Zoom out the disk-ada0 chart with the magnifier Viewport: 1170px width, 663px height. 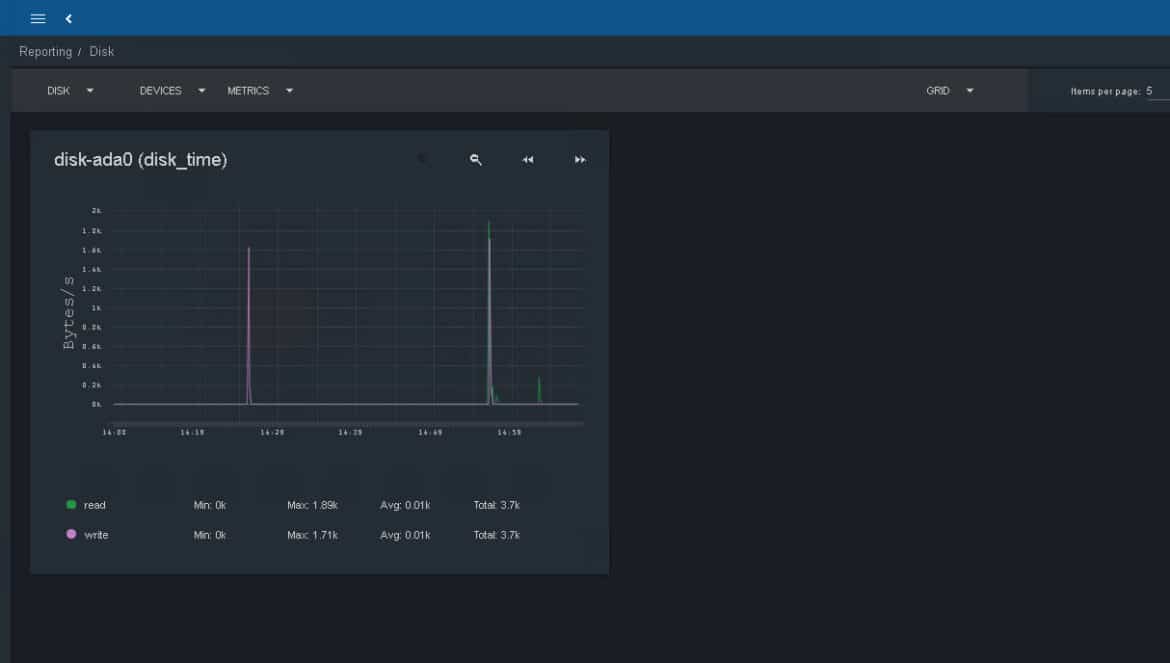click(475, 160)
